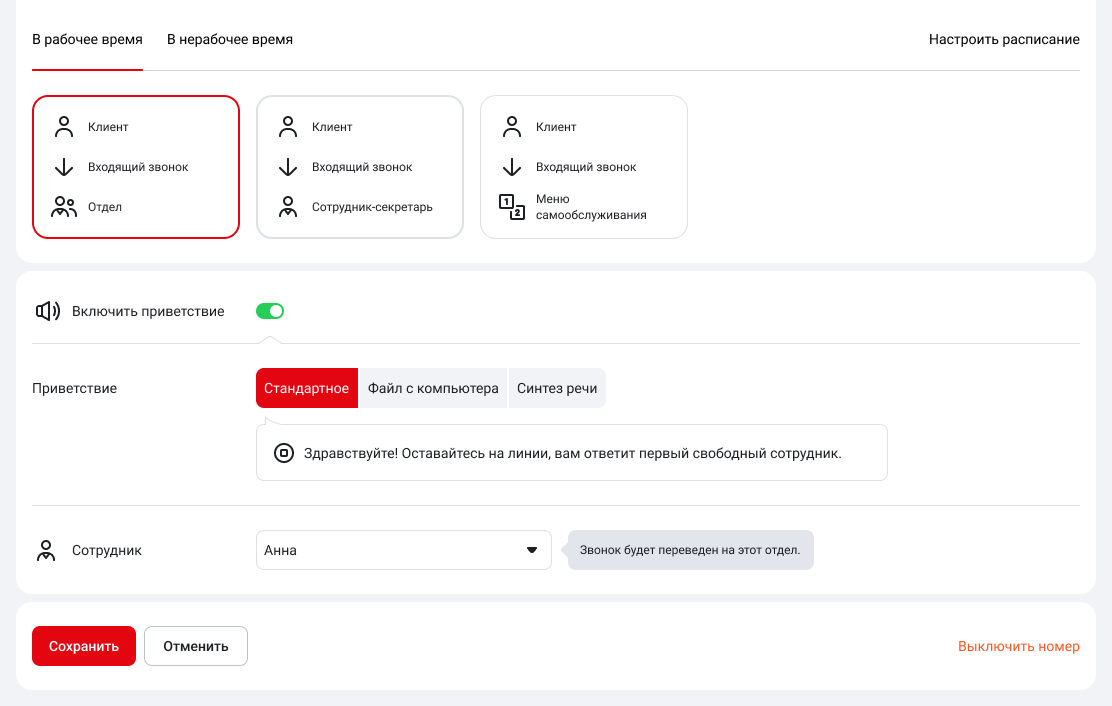Screen dimensions: 1112x706
Task: Click the Клиент icon in the third card
Action: [512, 127]
